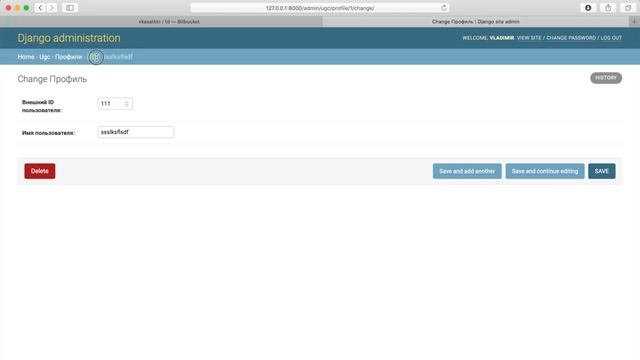Go forward using Safari's forward arrow
Image resolution: width=640 pixels, height=360 pixels.
(51, 8)
